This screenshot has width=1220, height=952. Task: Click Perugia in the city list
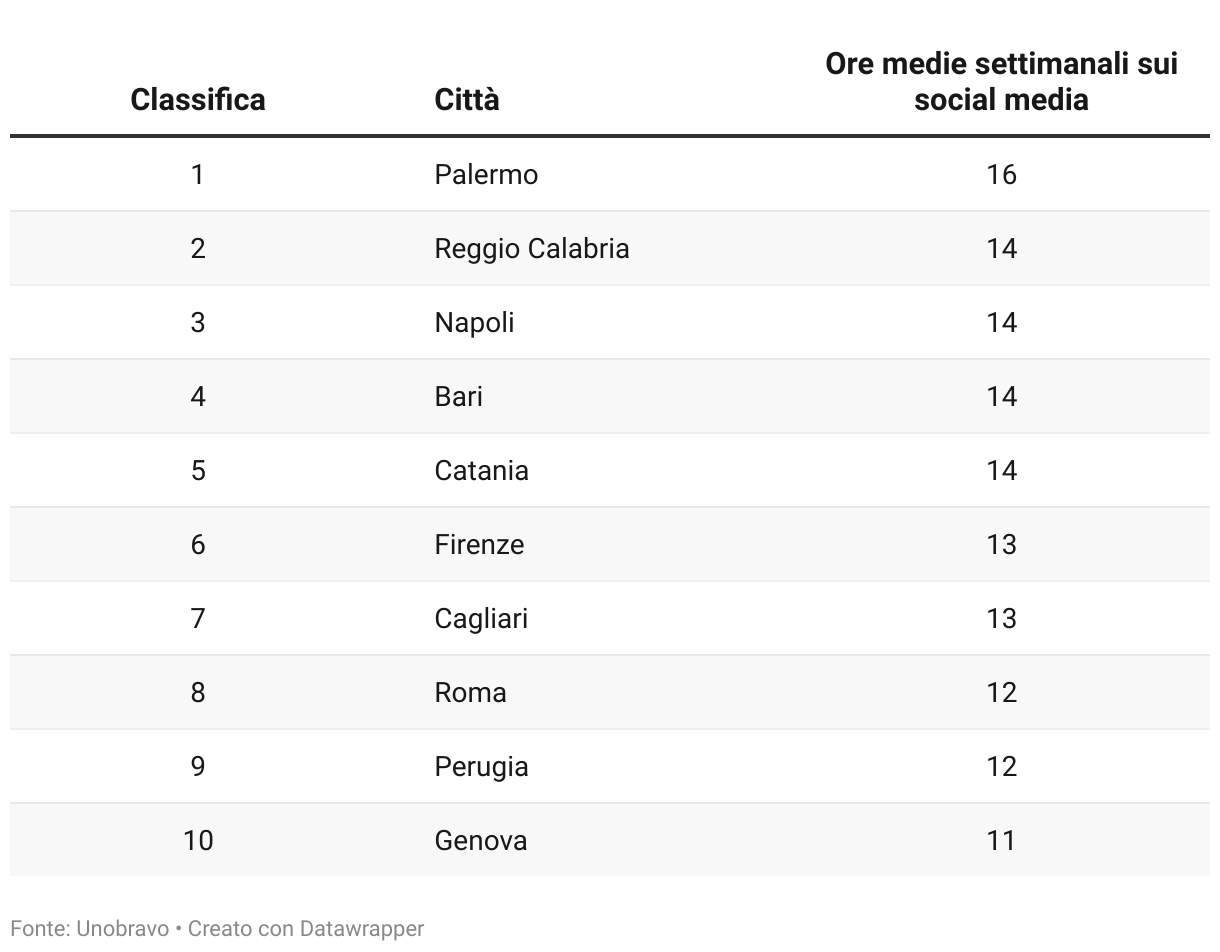tap(481, 767)
